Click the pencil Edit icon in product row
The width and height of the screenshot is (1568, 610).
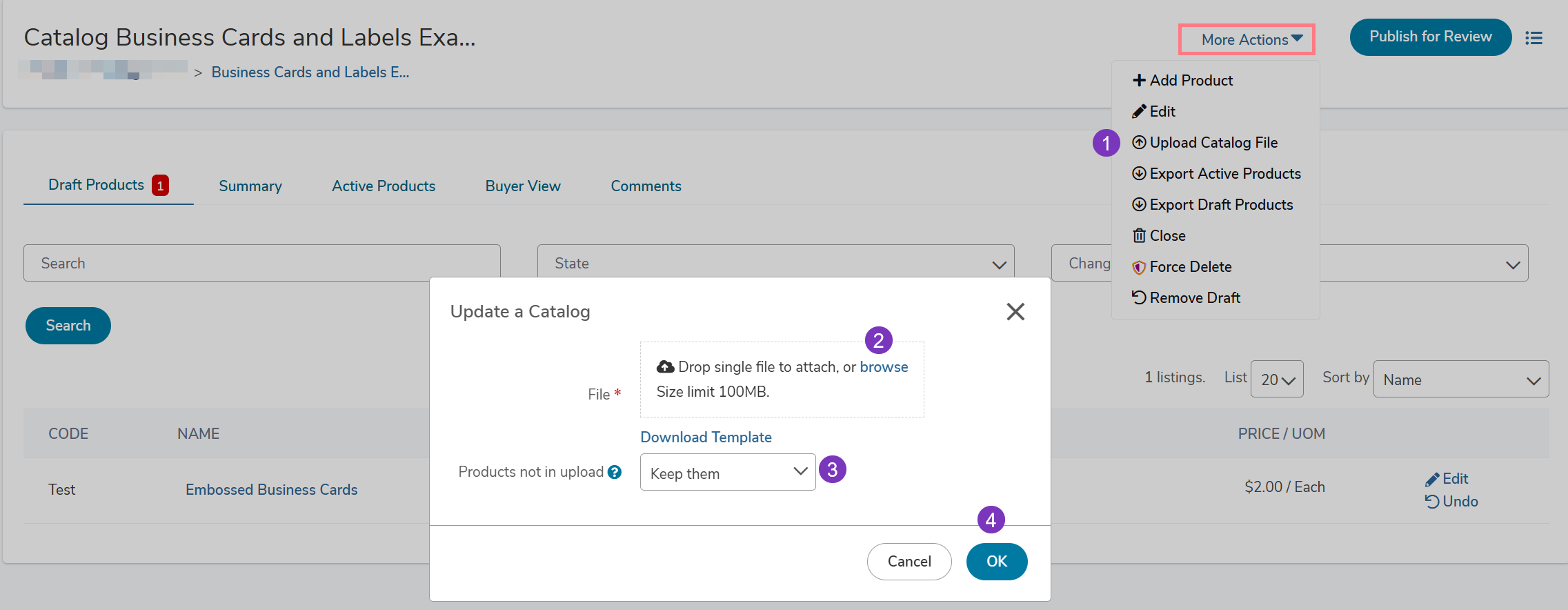[x=1433, y=479]
